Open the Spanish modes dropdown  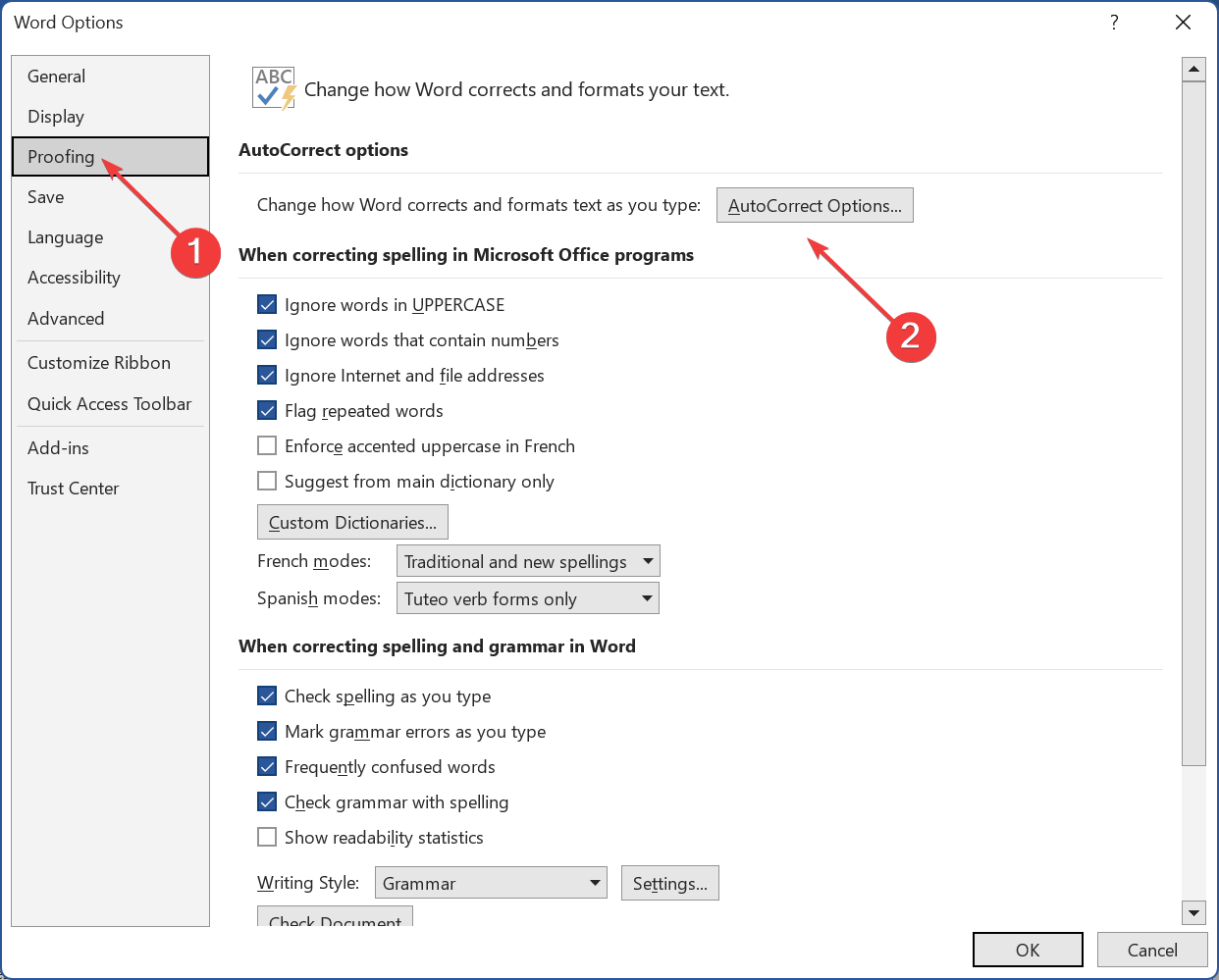pos(528,598)
